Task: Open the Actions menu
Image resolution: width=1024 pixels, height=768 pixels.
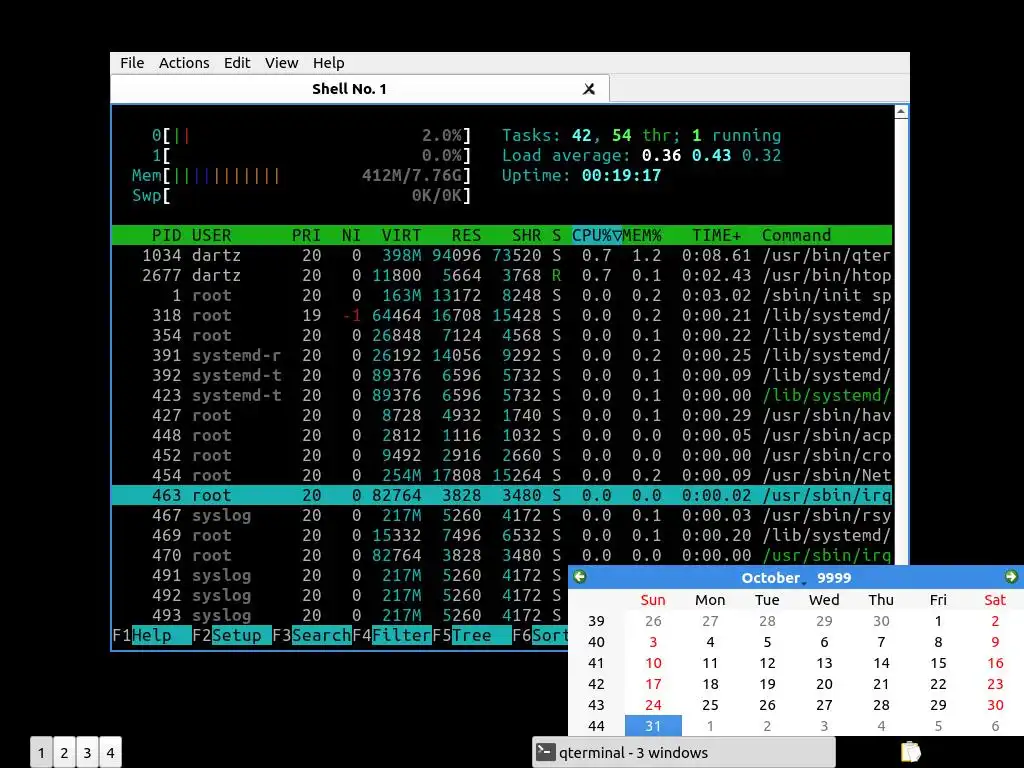Action: click(184, 63)
